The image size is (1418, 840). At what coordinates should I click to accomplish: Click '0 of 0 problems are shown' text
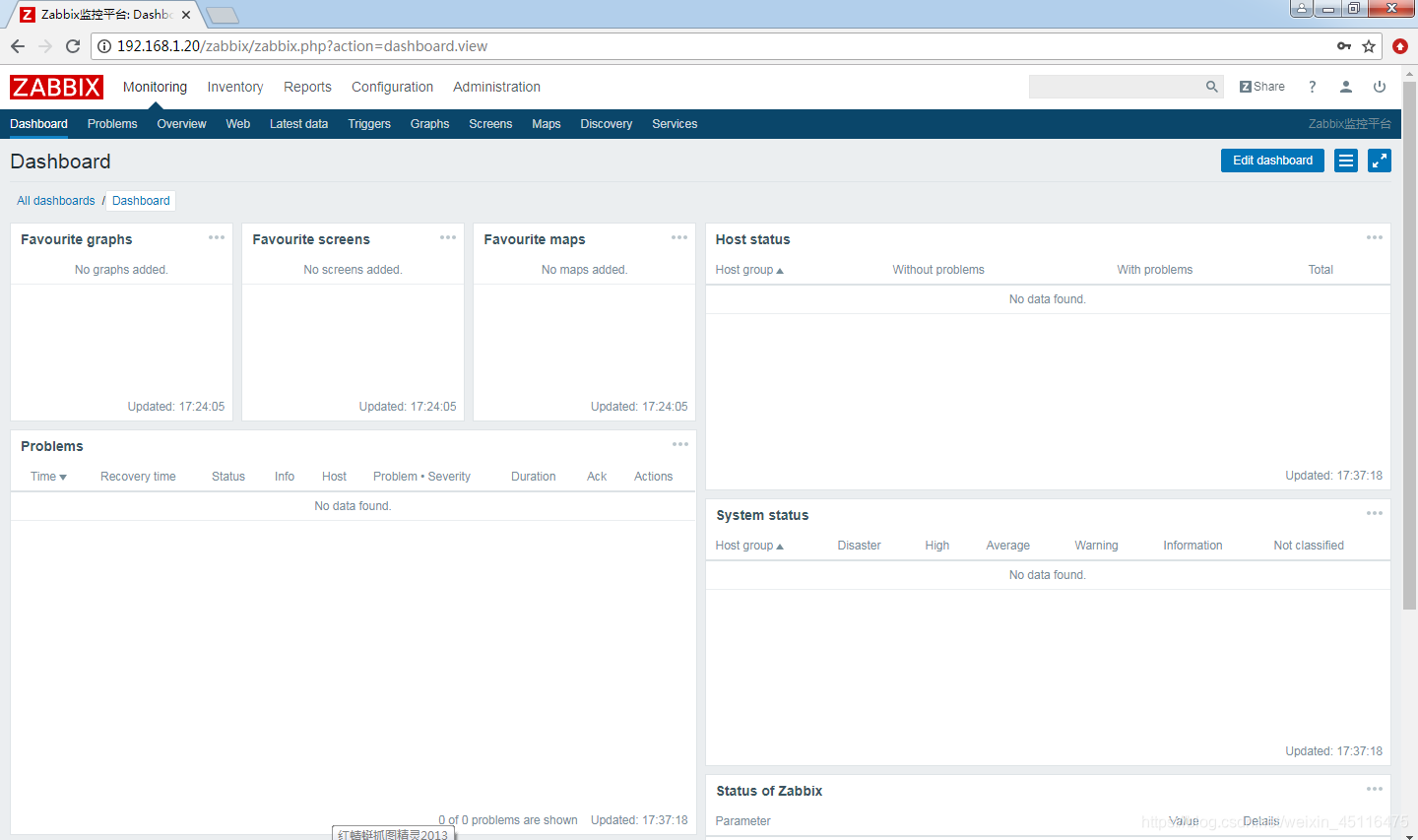coord(508,820)
